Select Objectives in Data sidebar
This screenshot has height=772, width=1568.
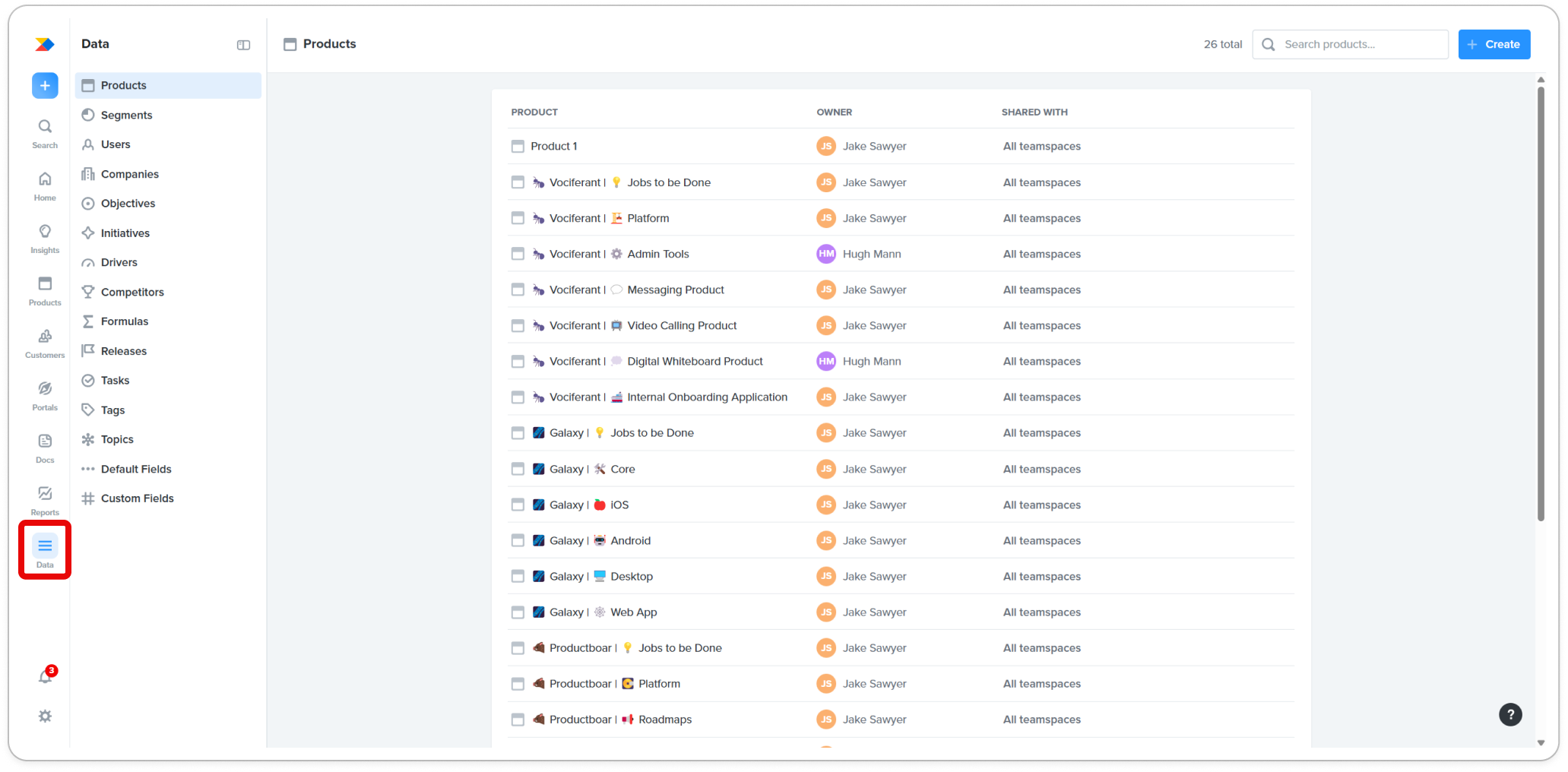pos(168,204)
